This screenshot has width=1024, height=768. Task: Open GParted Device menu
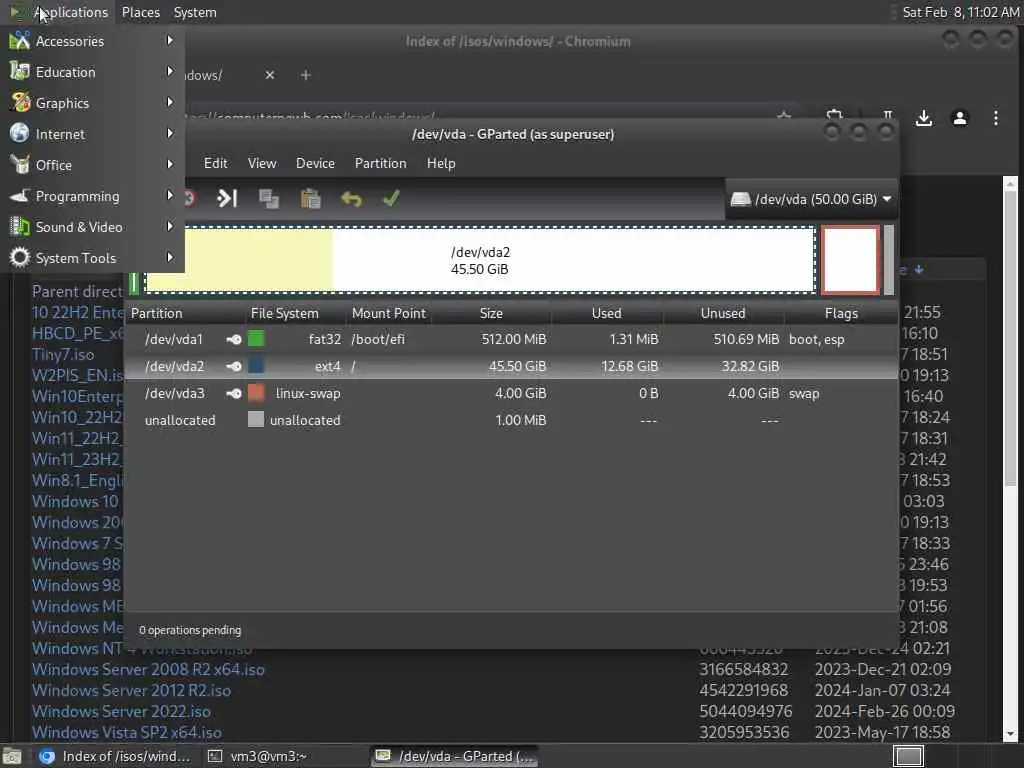pyautogui.click(x=315, y=163)
